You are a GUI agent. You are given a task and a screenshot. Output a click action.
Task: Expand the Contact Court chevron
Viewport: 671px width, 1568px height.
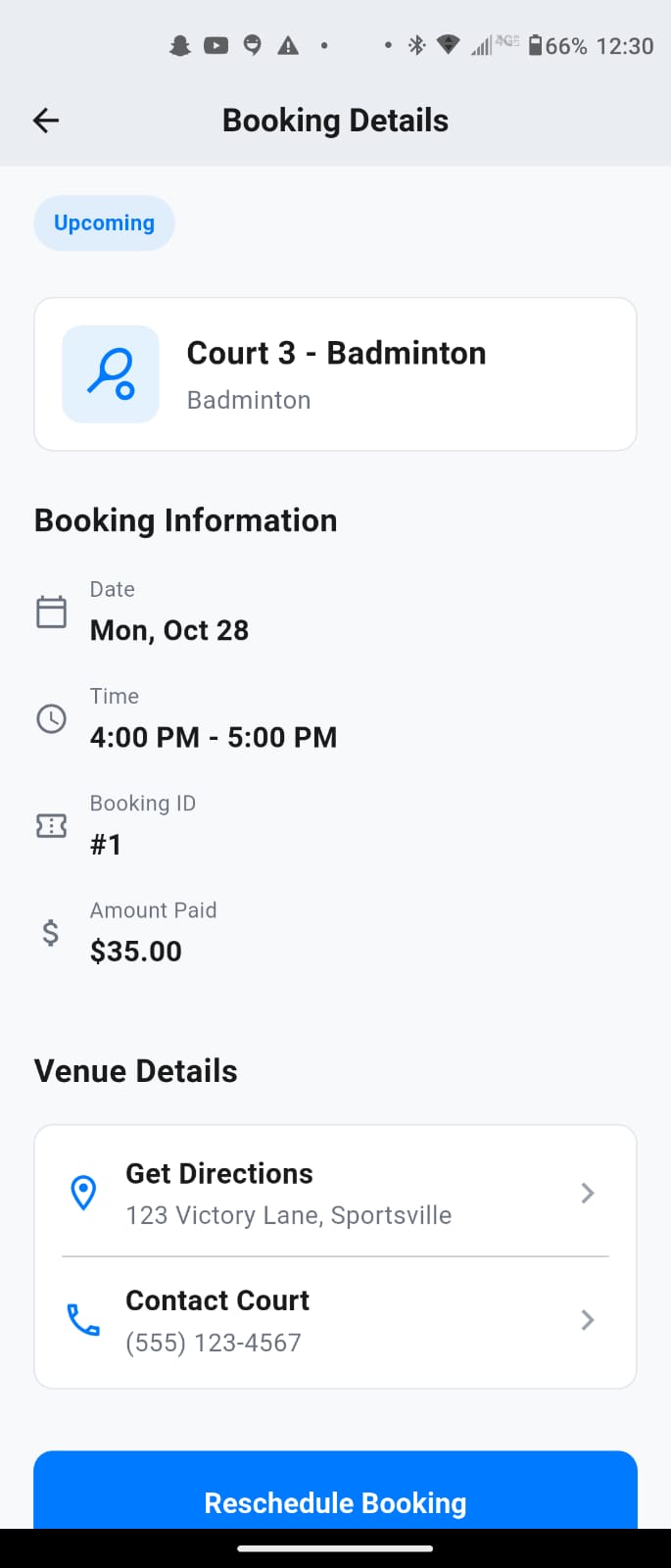(x=587, y=1320)
